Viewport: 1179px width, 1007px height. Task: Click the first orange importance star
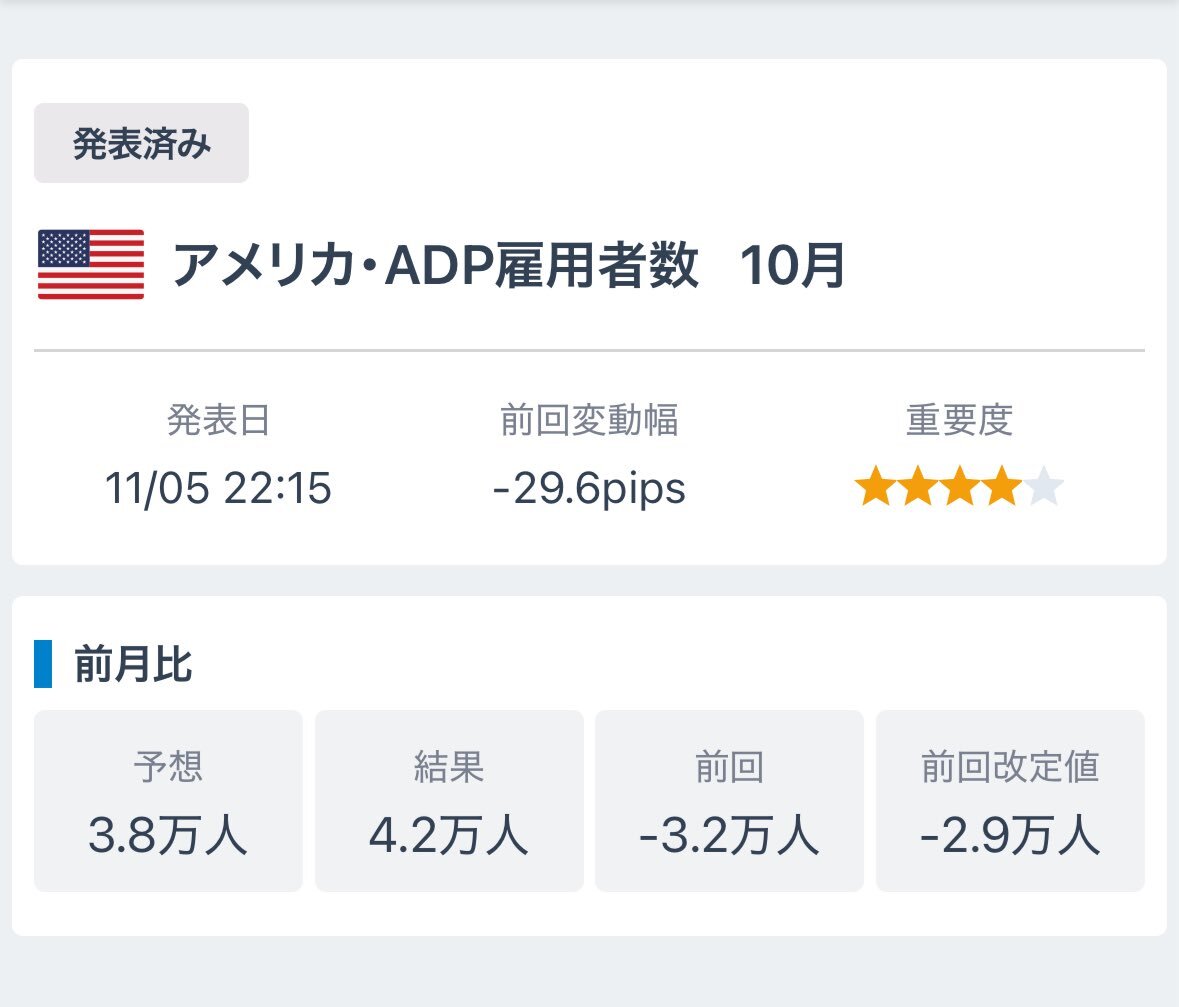876,488
